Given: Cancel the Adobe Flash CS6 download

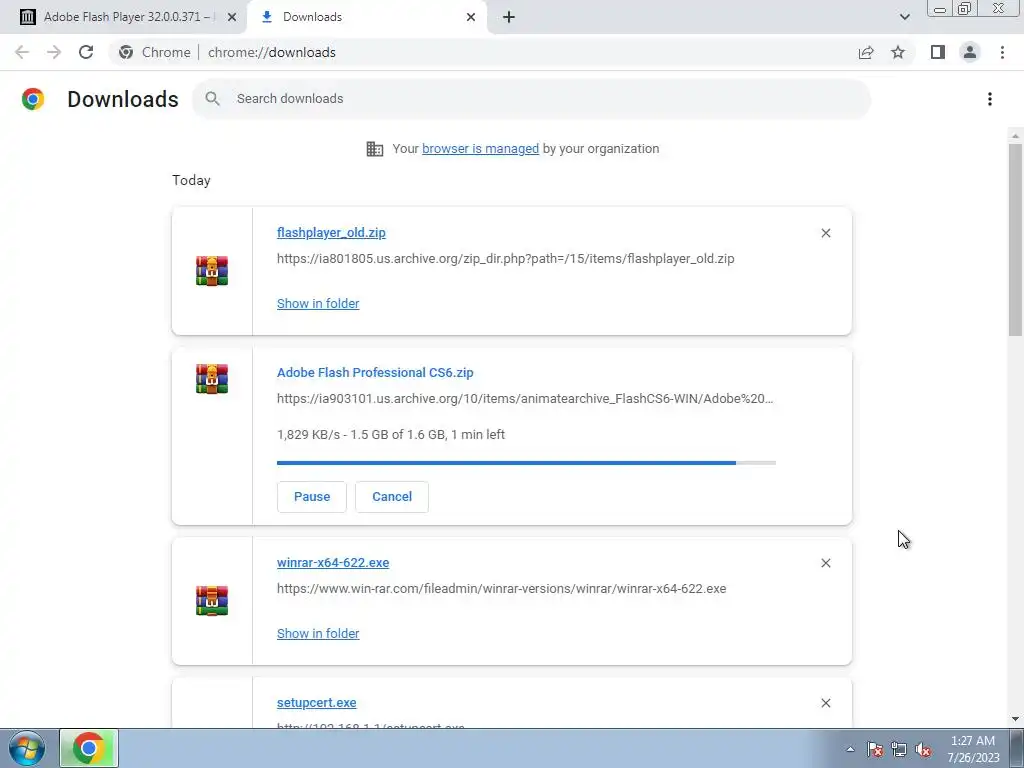Looking at the screenshot, I should tap(392, 496).
